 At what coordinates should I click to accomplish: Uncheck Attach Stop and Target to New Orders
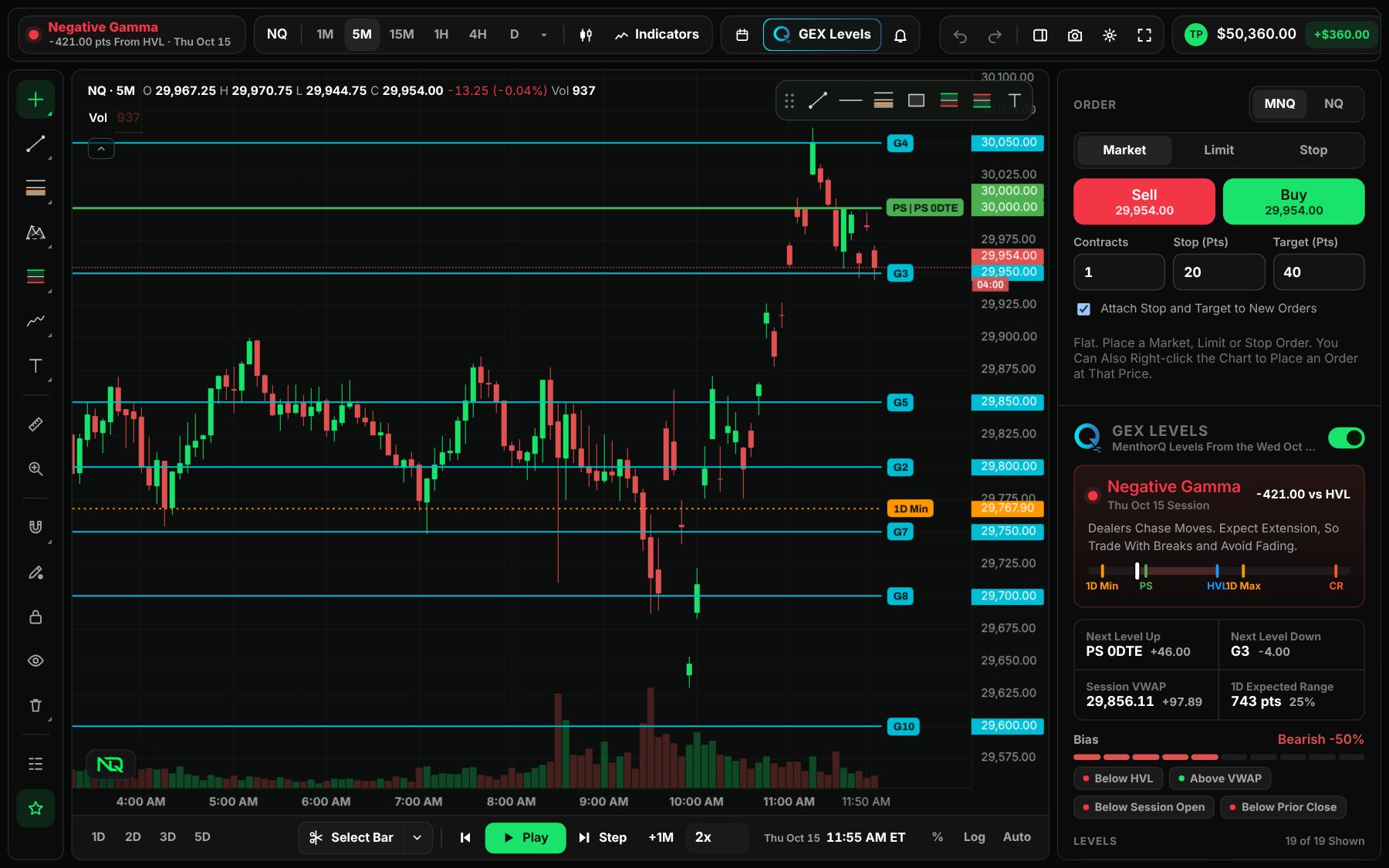point(1083,309)
